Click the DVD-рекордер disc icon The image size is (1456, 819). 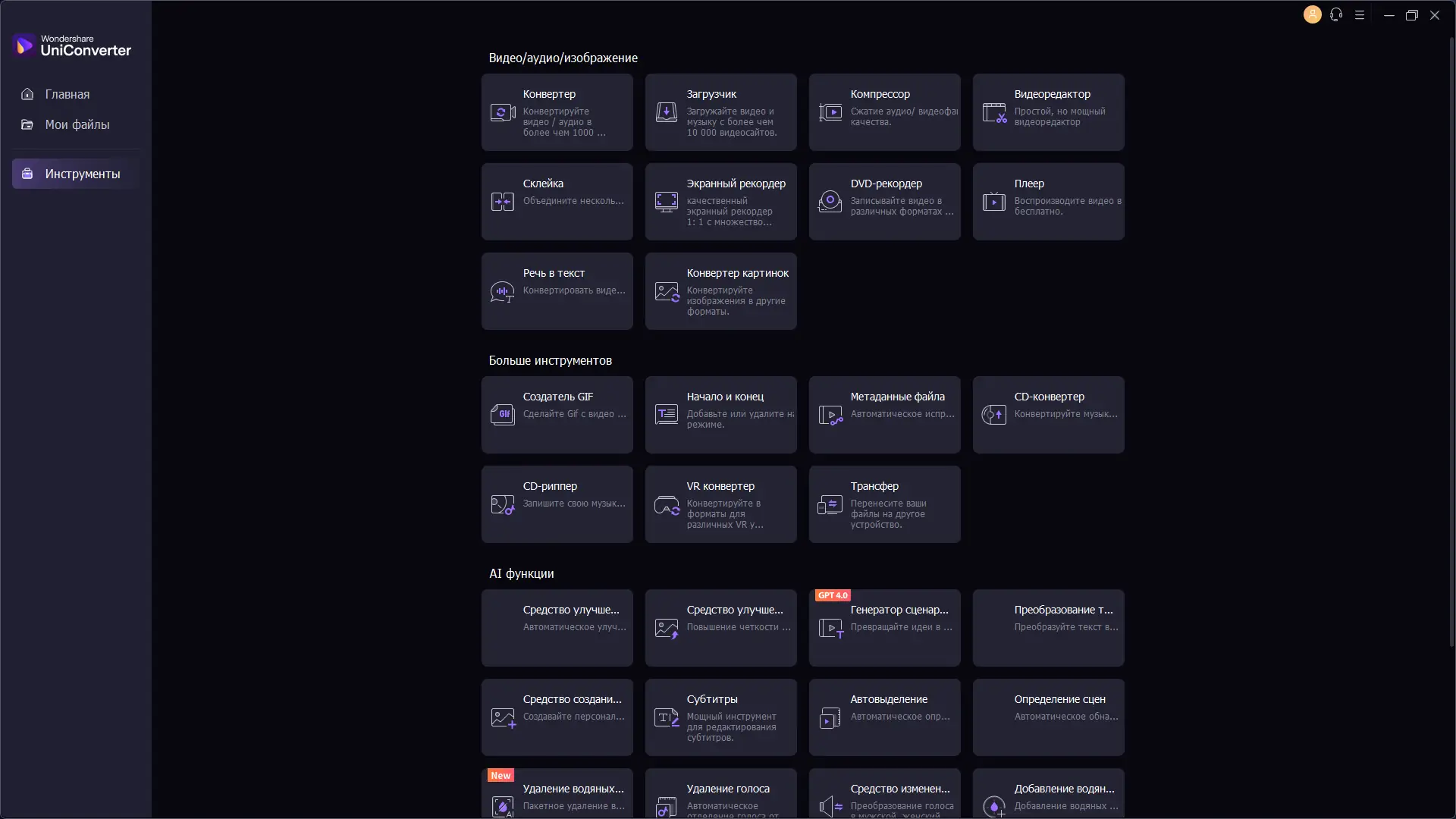[830, 202]
